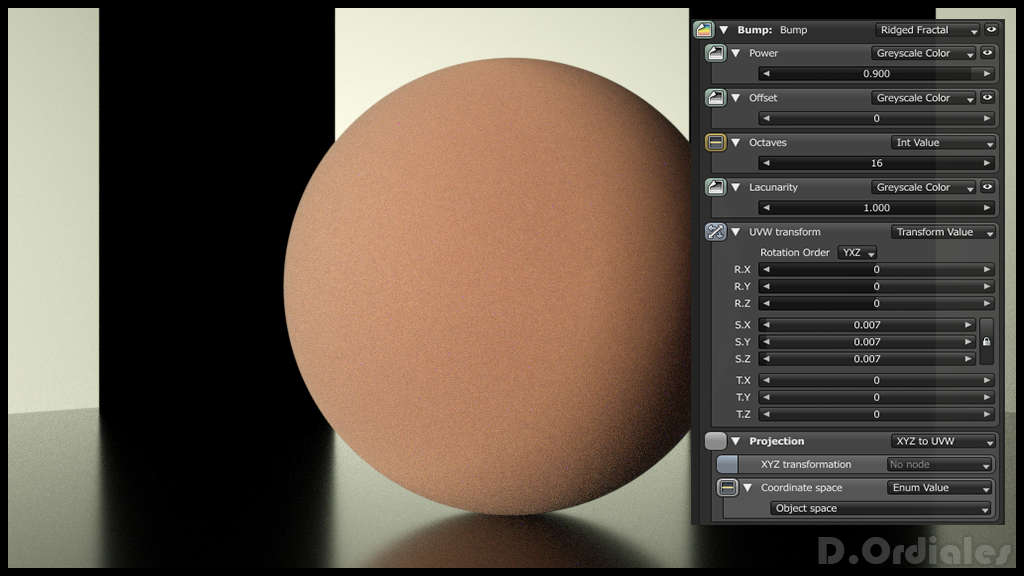Click the UVW transform node icon
The image size is (1024, 576).
[x=715, y=232]
